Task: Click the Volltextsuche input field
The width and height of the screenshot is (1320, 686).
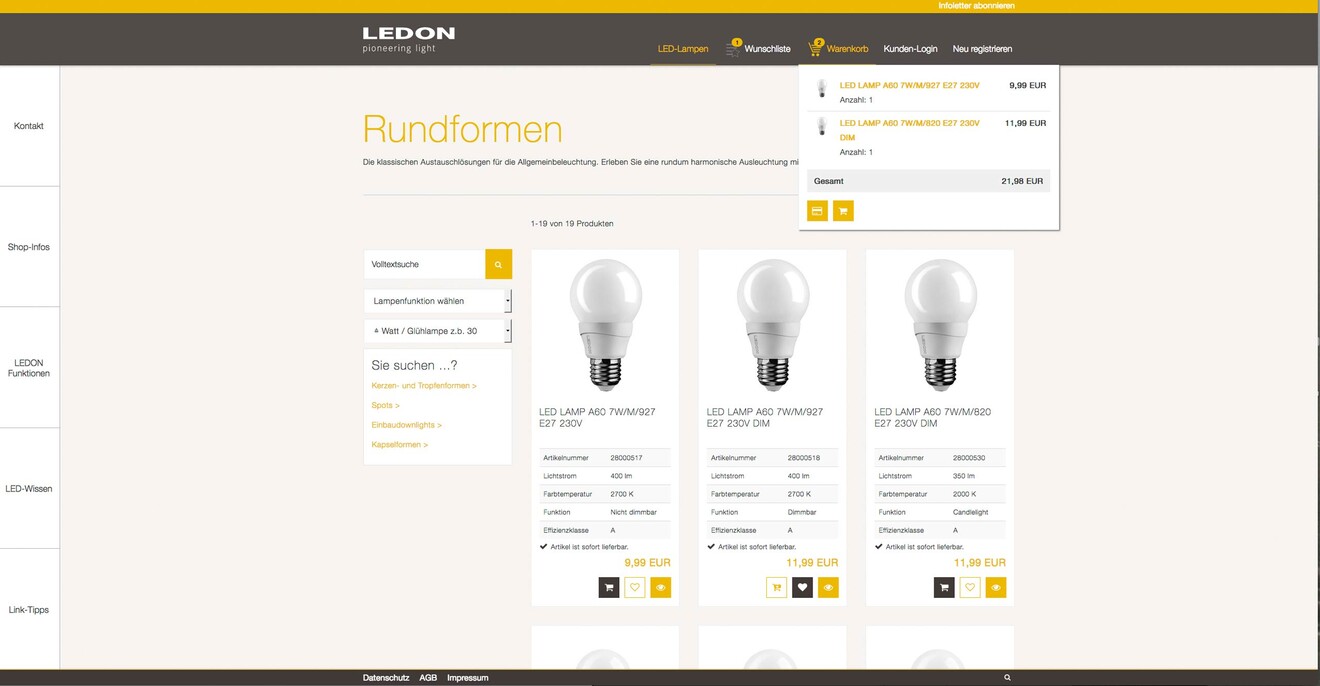Action: (424, 264)
